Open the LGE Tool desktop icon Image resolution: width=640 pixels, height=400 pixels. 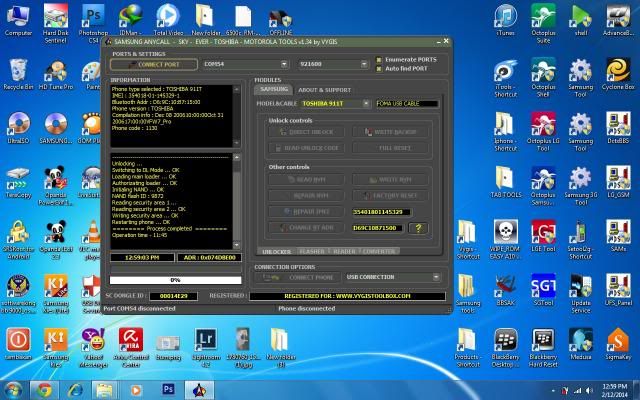[x=543, y=236]
